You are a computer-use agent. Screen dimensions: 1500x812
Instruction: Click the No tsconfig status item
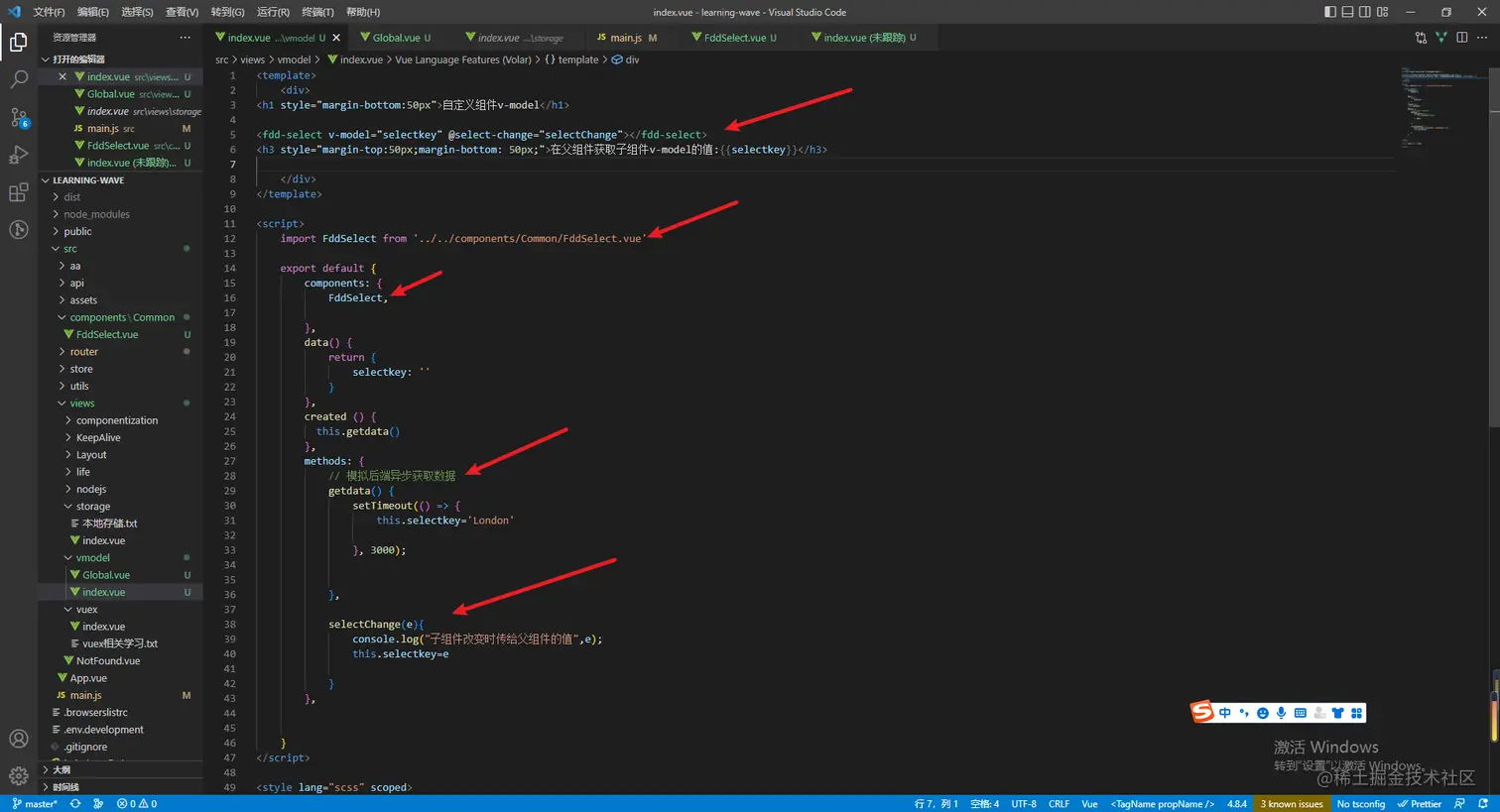point(1361,804)
